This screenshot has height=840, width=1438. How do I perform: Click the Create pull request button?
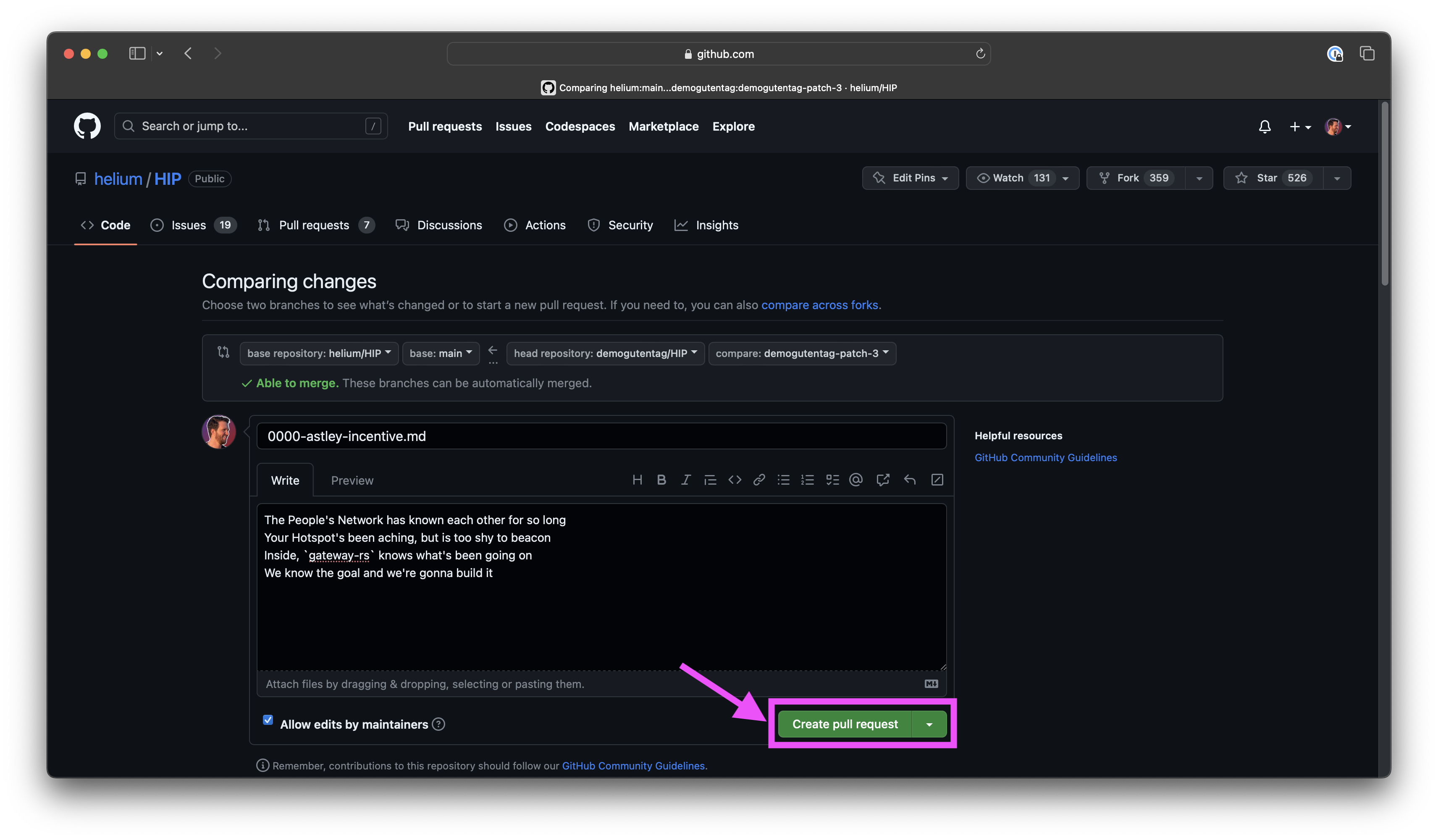845,724
